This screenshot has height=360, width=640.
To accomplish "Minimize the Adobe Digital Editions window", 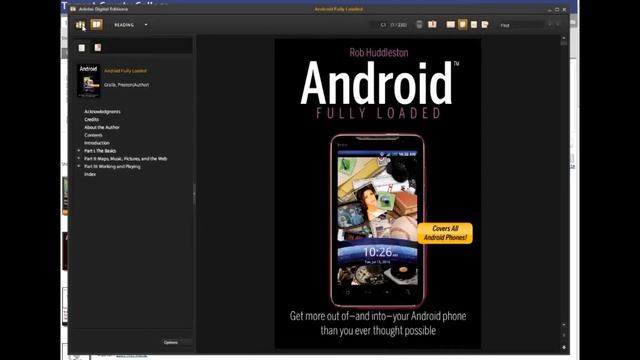I will (550, 9).
